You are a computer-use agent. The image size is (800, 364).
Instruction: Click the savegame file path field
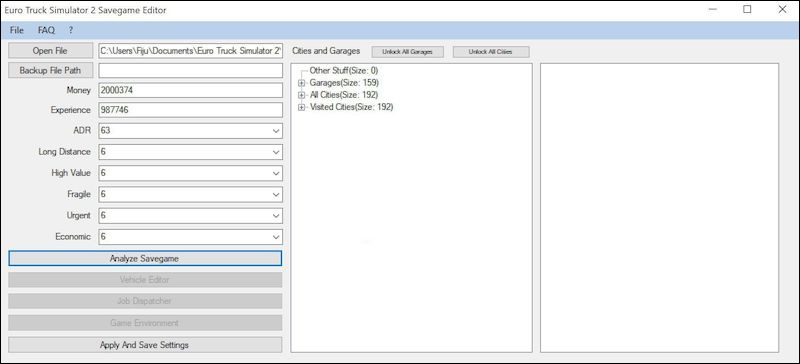pyautogui.click(x=190, y=51)
